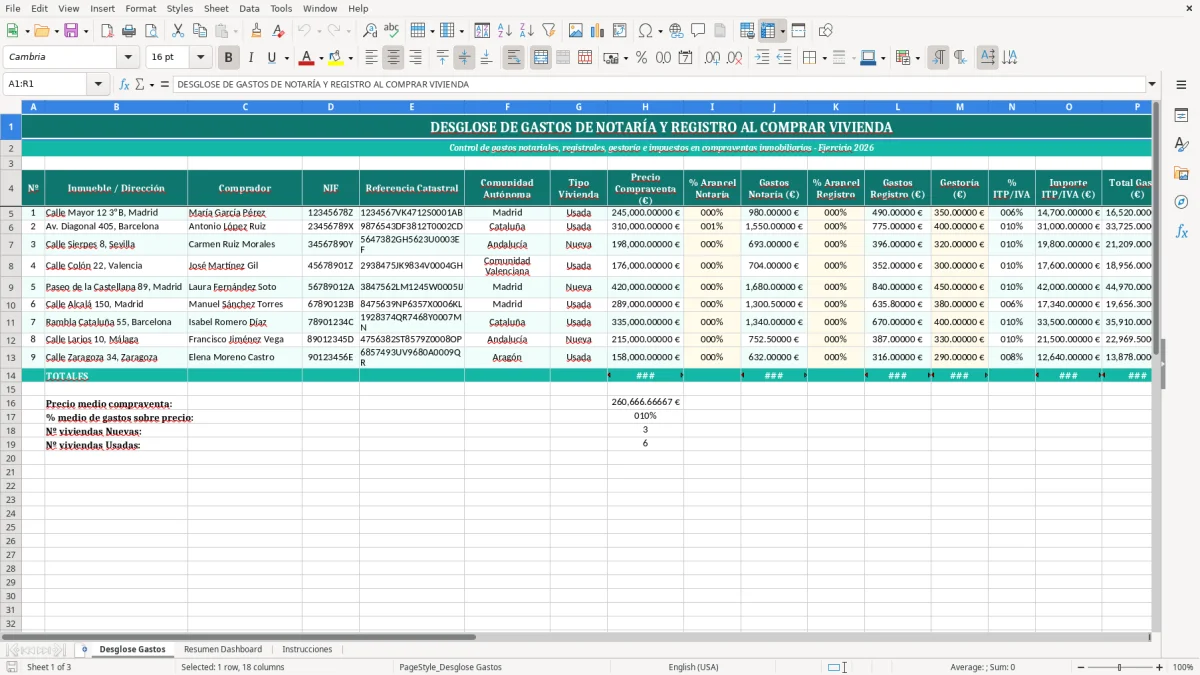Open the Freeze Rows and Columns dropdown arrow
This screenshot has height=675, width=1200.
click(783, 31)
